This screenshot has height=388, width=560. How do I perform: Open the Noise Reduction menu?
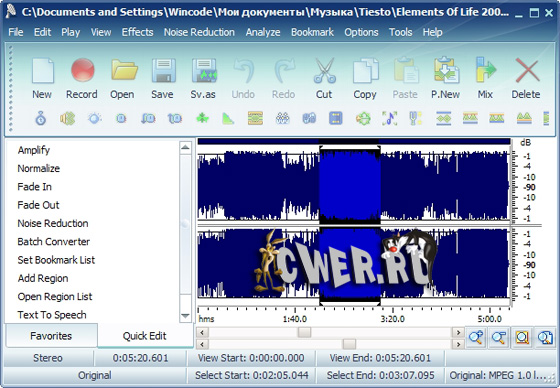point(199,32)
